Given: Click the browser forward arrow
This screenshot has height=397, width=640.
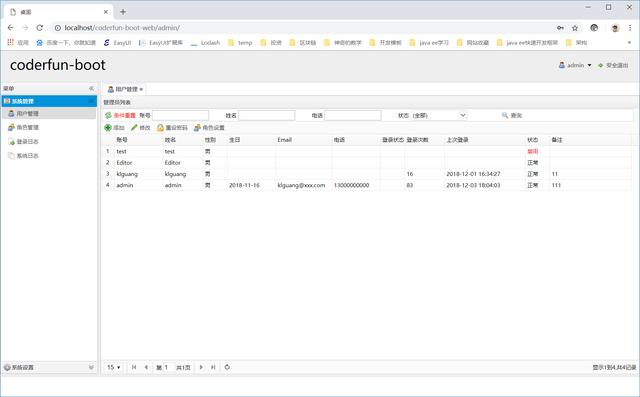Looking at the screenshot, I should point(25,28).
